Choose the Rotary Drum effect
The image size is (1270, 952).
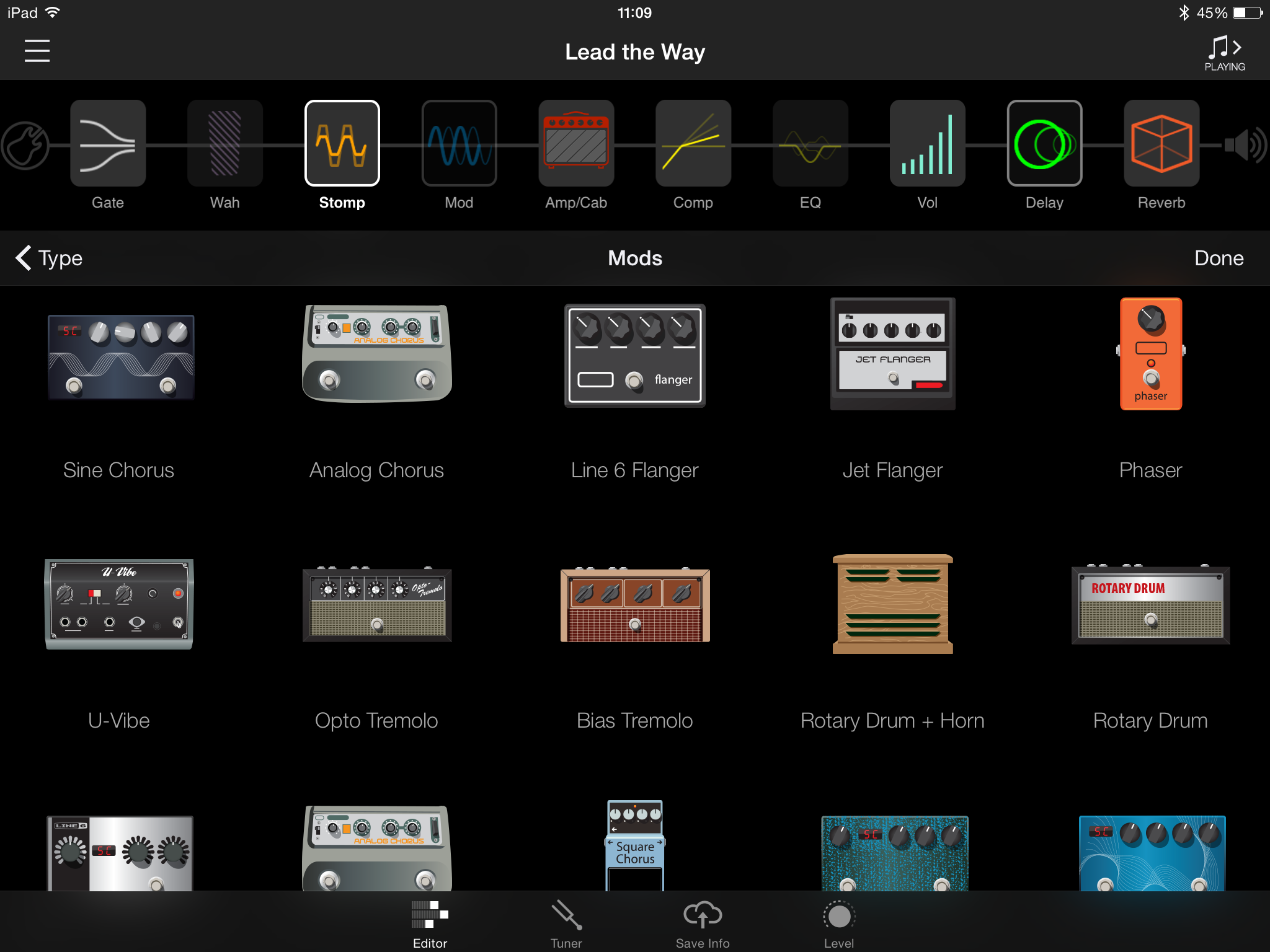point(1151,604)
